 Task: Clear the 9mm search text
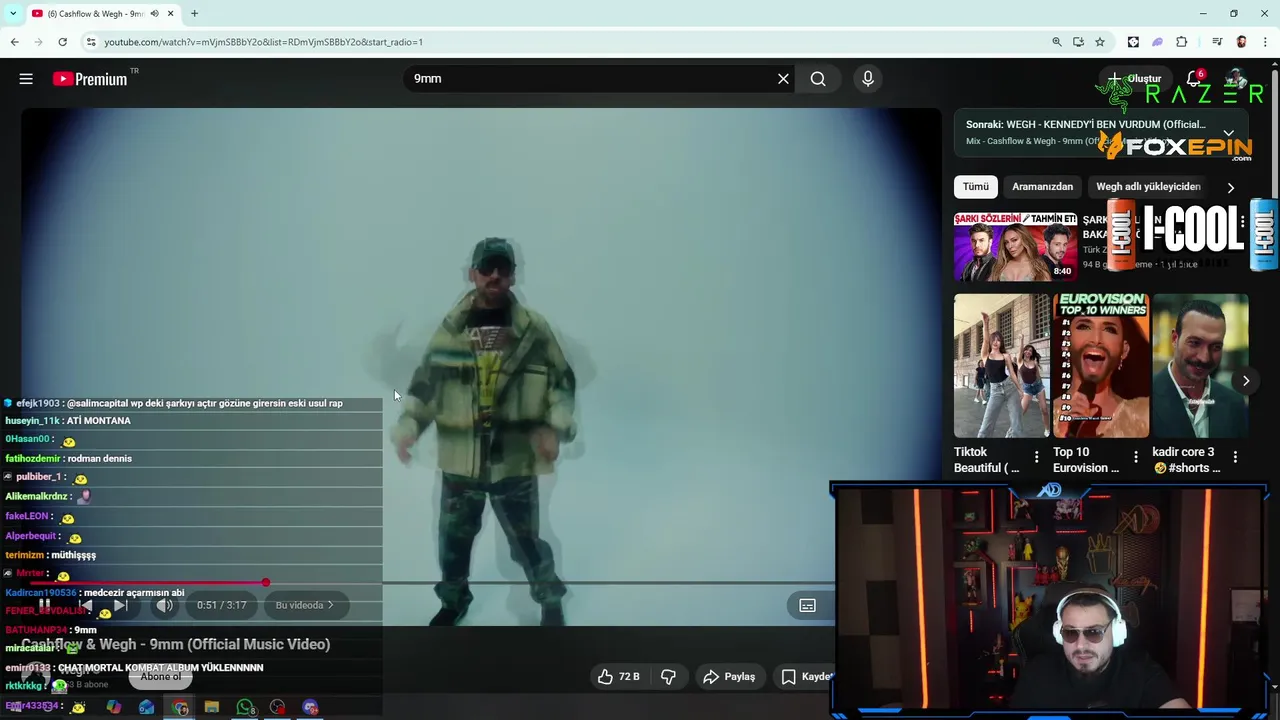pyautogui.click(x=783, y=79)
